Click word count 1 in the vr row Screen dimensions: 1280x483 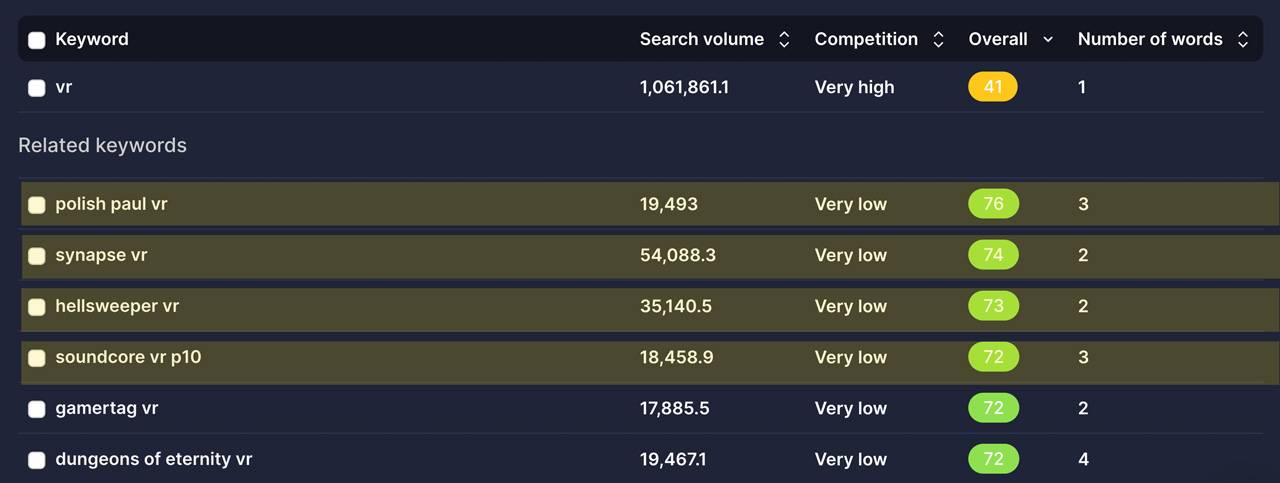1082,87
